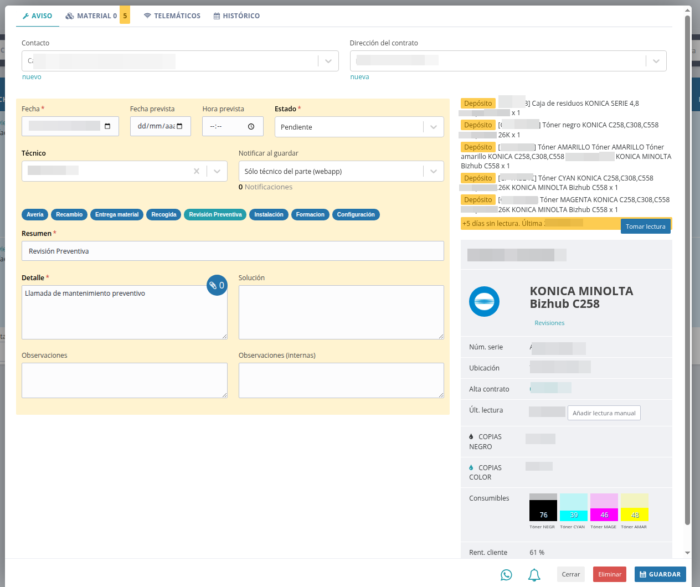Click the Depósito tag for Tóner AMARILLO
Image resolution: width=700 pixels, height=587 pixels.
point(478,147)
